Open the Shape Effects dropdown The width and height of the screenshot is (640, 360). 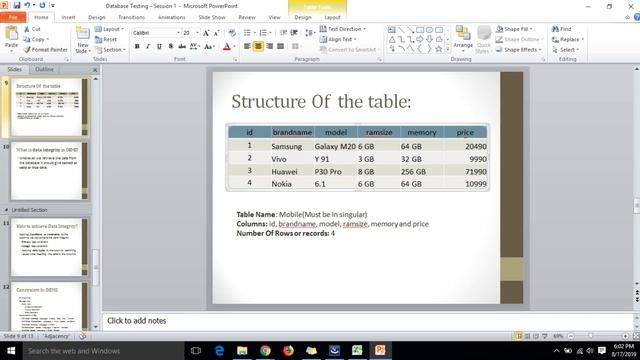(x=519, y=49)
